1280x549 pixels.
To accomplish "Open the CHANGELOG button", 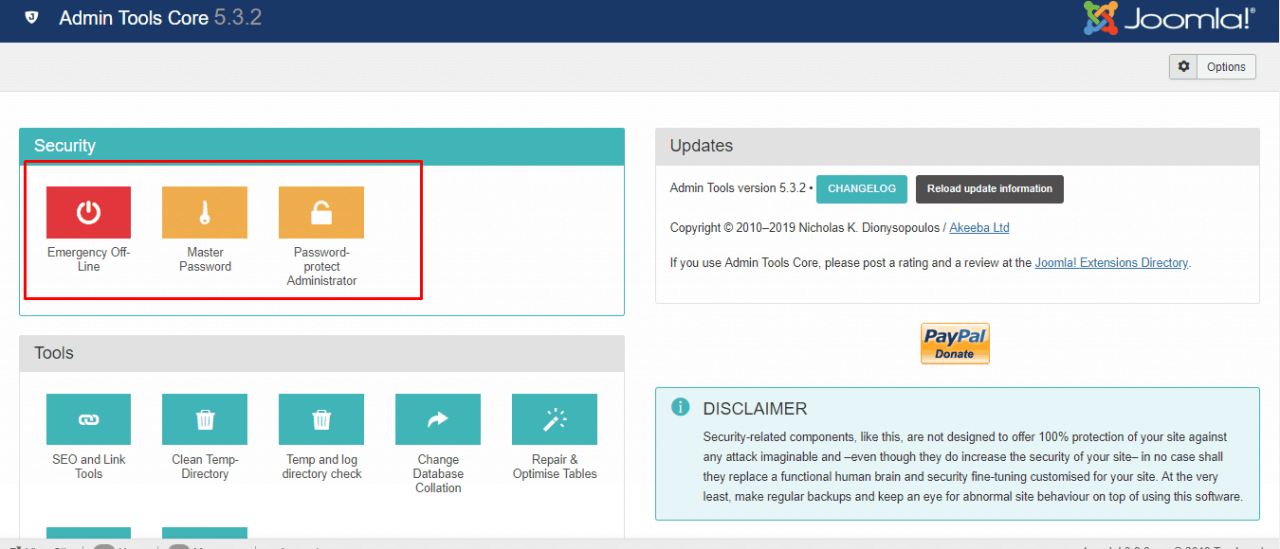I will click(862, 189).
